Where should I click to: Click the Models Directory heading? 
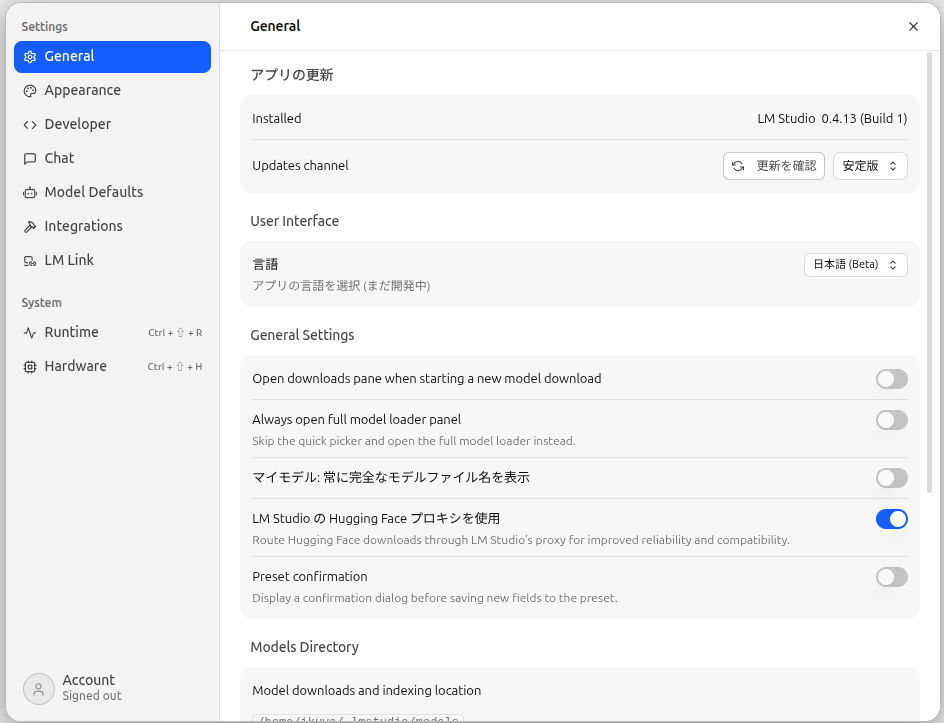pos(305,647)
